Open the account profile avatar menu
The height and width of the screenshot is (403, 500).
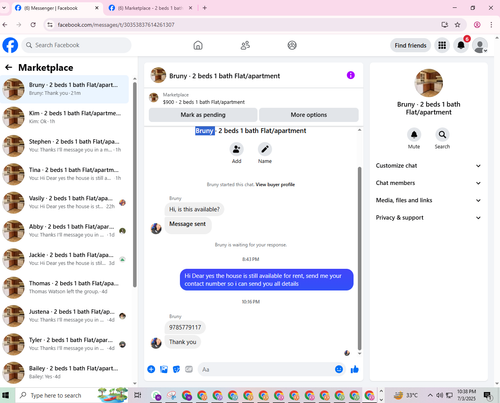[x=480, y=45]
